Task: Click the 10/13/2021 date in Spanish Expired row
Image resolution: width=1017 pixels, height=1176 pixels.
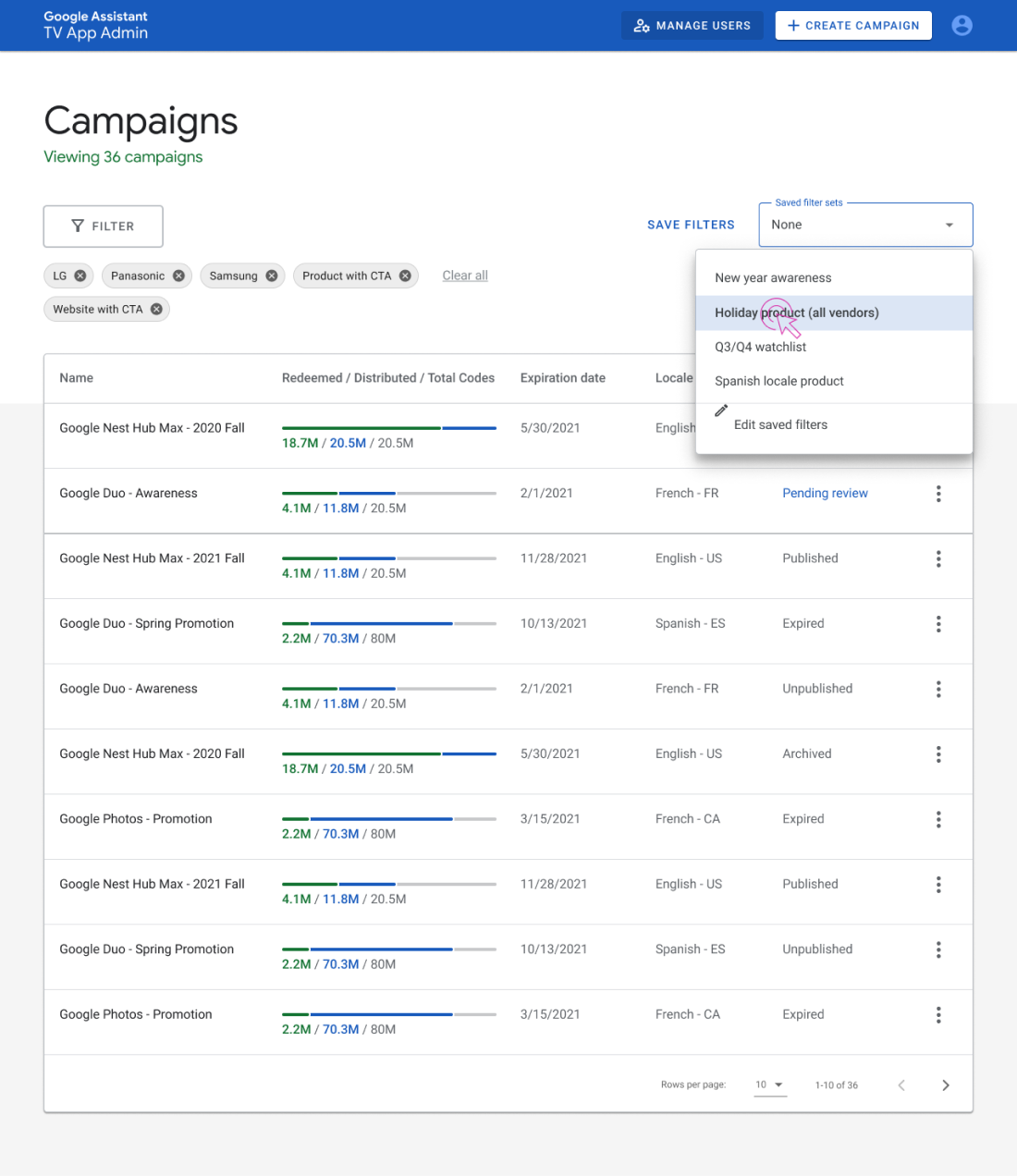Action: (x=554, y=624)
